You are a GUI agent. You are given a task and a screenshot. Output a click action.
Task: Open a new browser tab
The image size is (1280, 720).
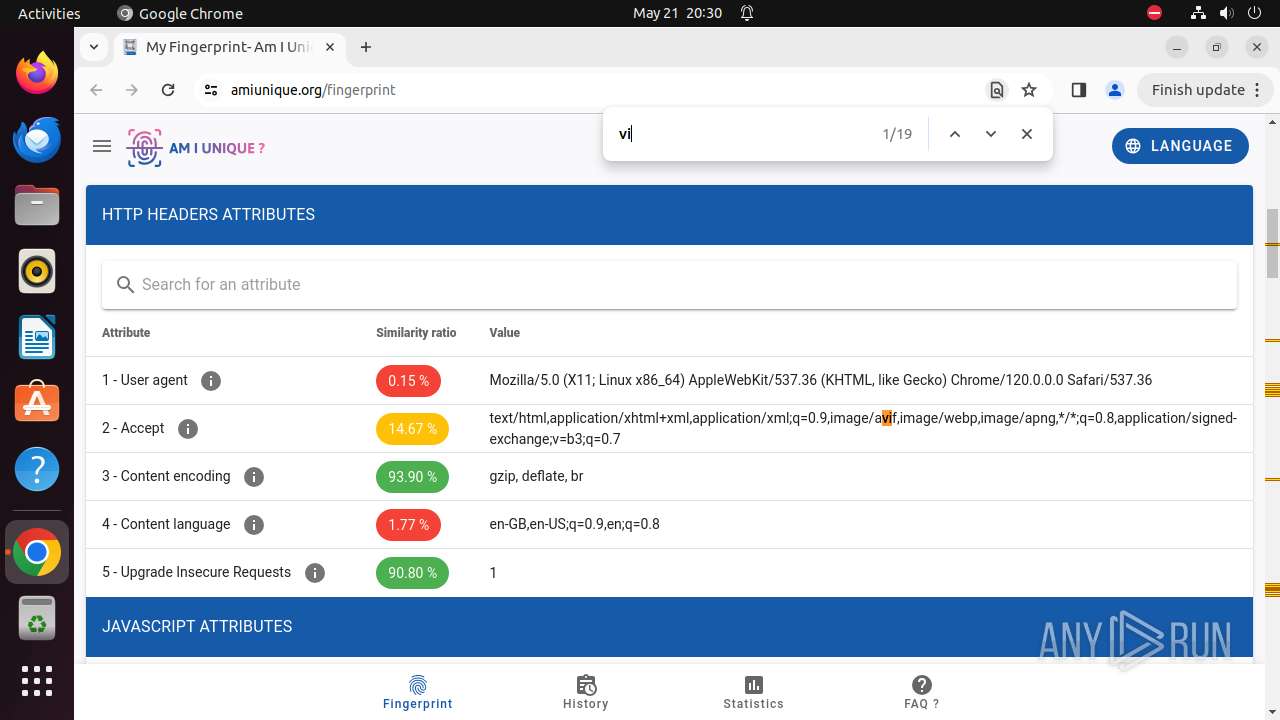point(366,47)
